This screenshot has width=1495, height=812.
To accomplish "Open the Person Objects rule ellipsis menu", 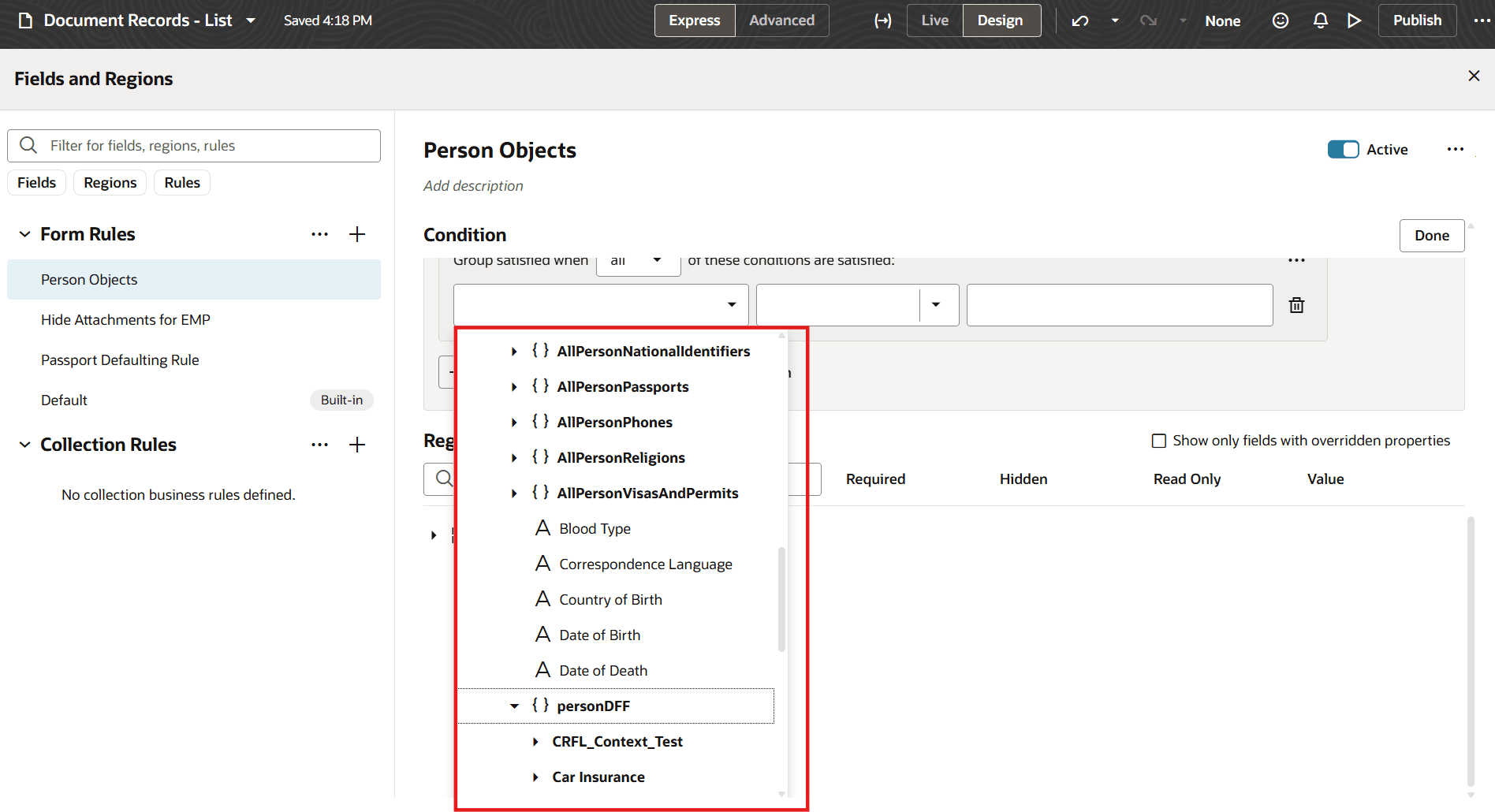I will (1456, 150).
